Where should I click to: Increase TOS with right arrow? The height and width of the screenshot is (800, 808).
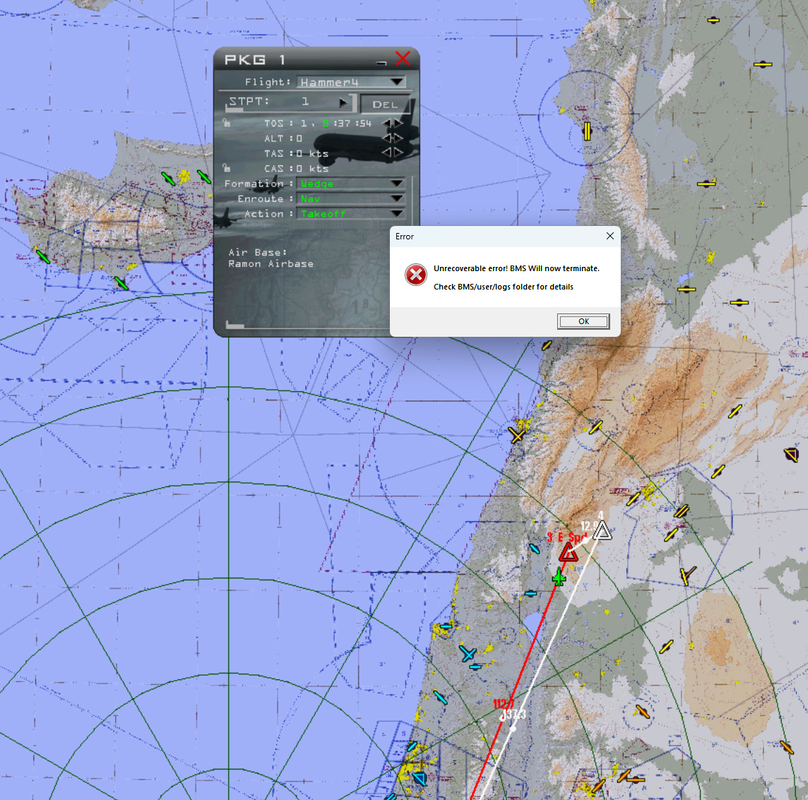click(x=398, y=123)
